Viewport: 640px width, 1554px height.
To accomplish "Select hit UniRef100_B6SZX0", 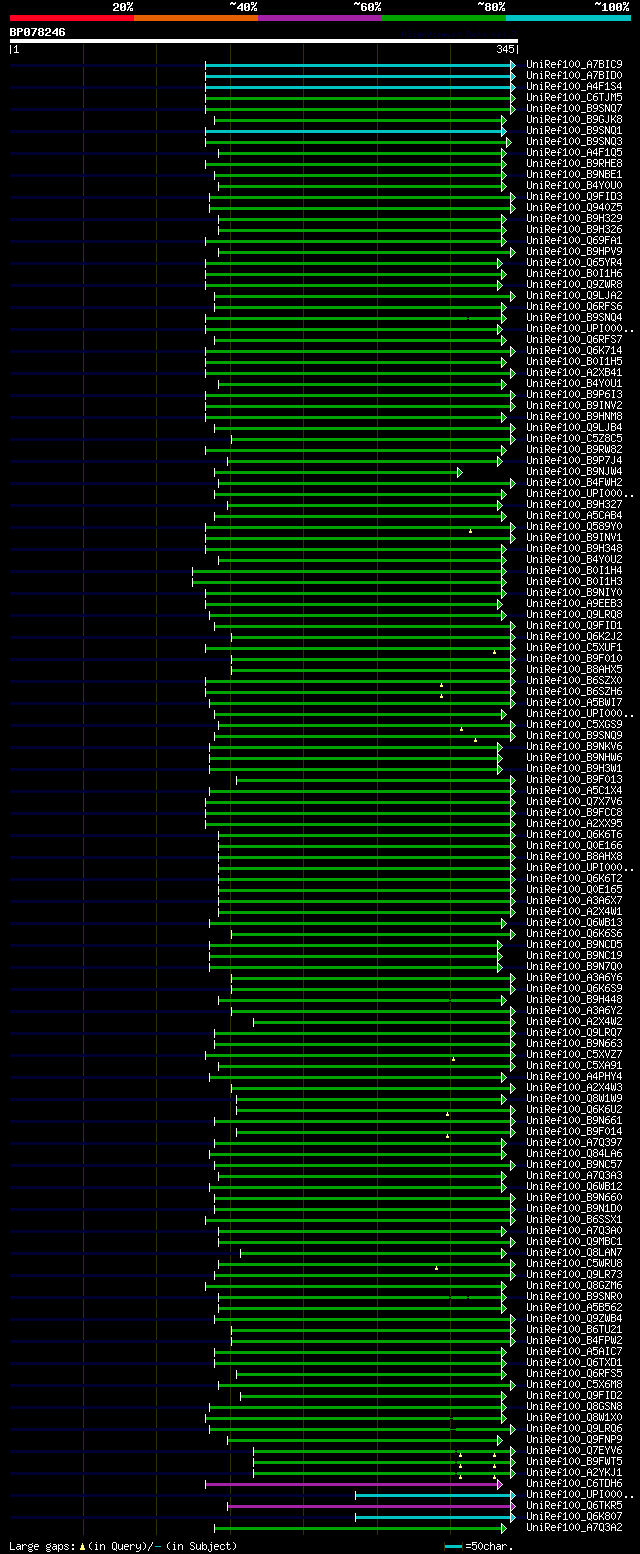I will click(x=574, y=681).
